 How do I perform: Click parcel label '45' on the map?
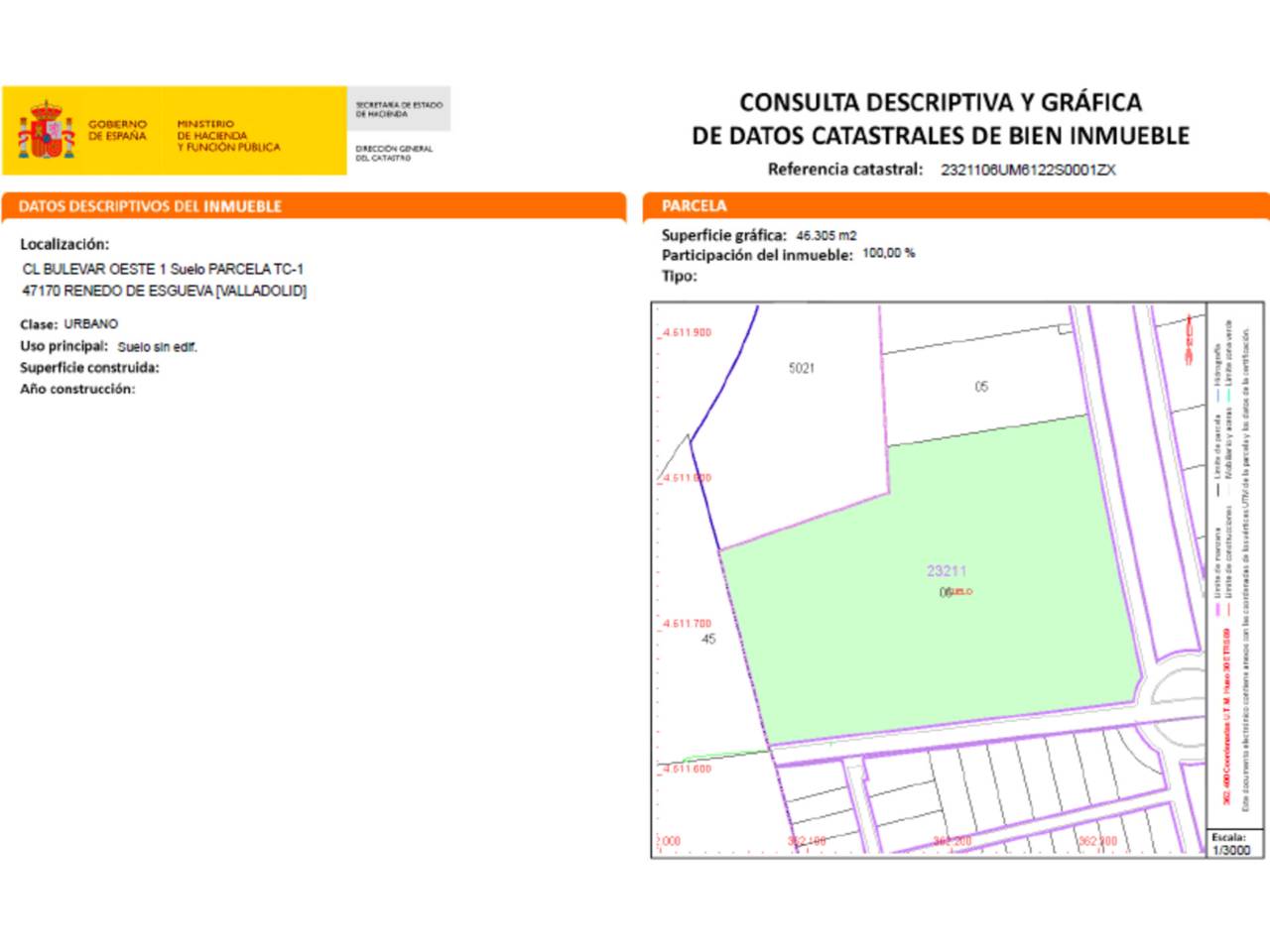tap(708, 639)
